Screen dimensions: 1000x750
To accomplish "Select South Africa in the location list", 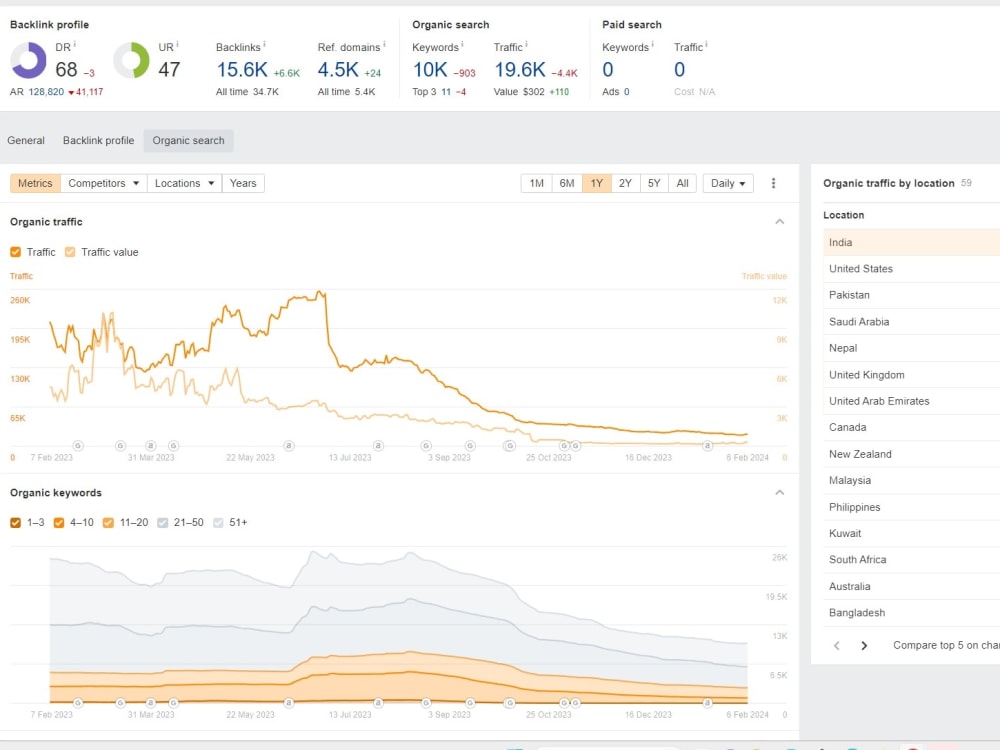I will (x=911, y=559).
